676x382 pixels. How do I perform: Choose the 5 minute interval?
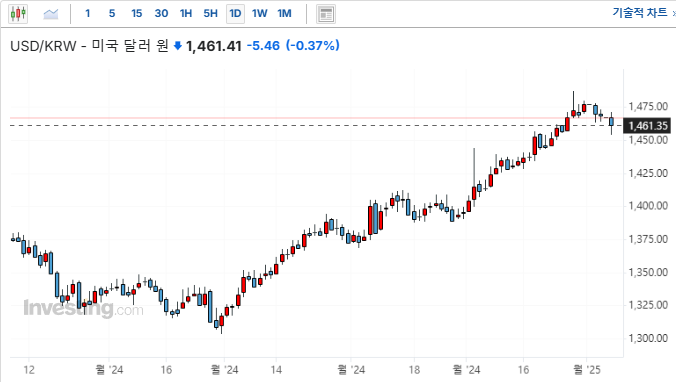point(112,13)
